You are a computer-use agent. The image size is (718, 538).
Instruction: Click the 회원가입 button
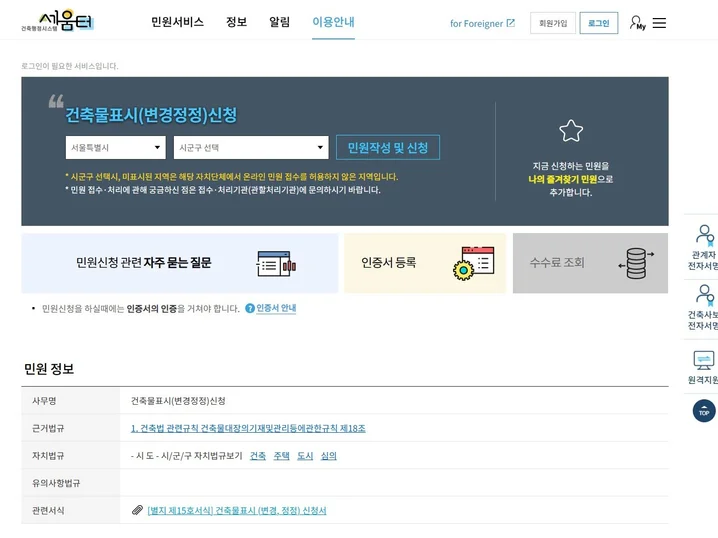tap(553, 23)
